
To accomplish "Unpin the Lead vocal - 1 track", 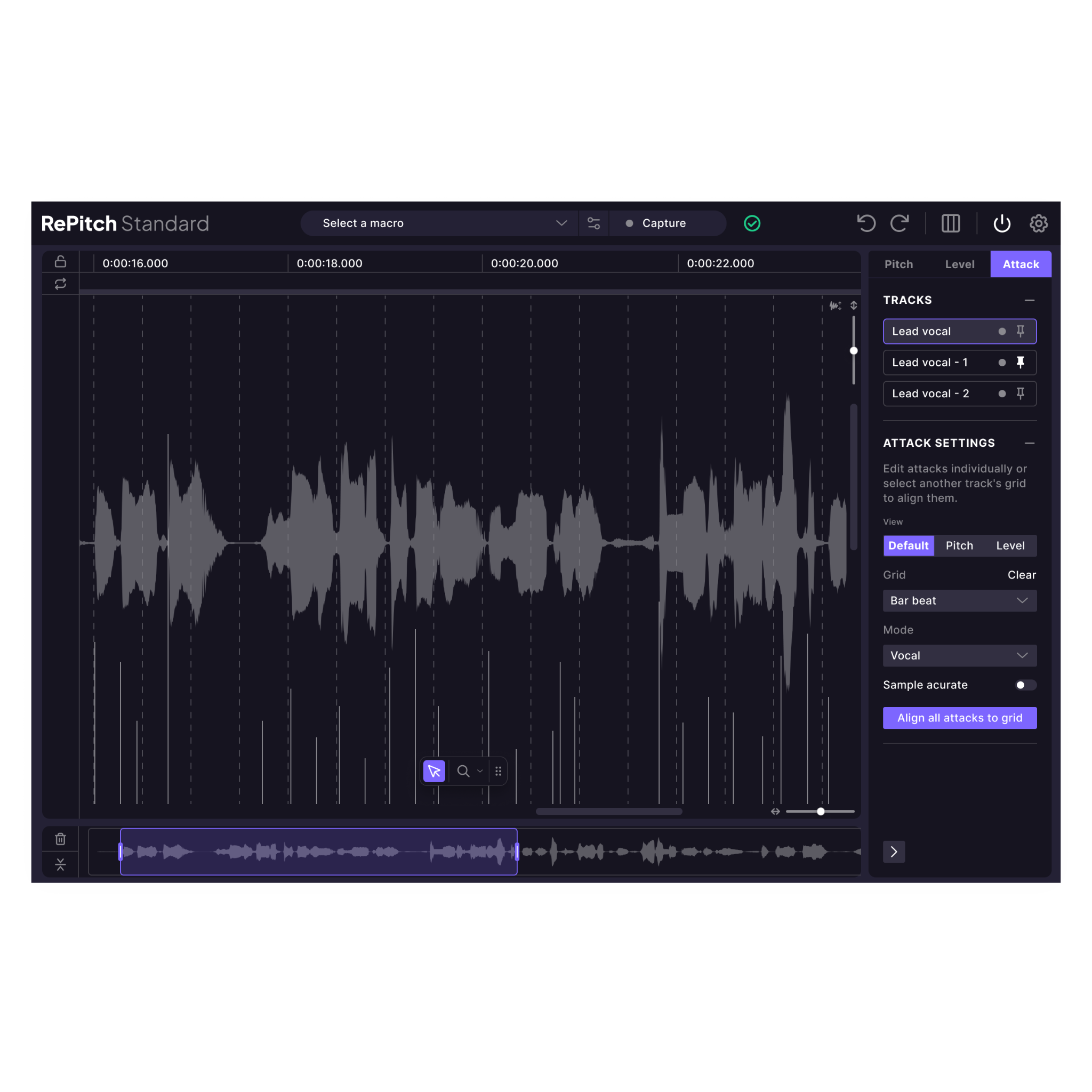I will point(1020,362).
